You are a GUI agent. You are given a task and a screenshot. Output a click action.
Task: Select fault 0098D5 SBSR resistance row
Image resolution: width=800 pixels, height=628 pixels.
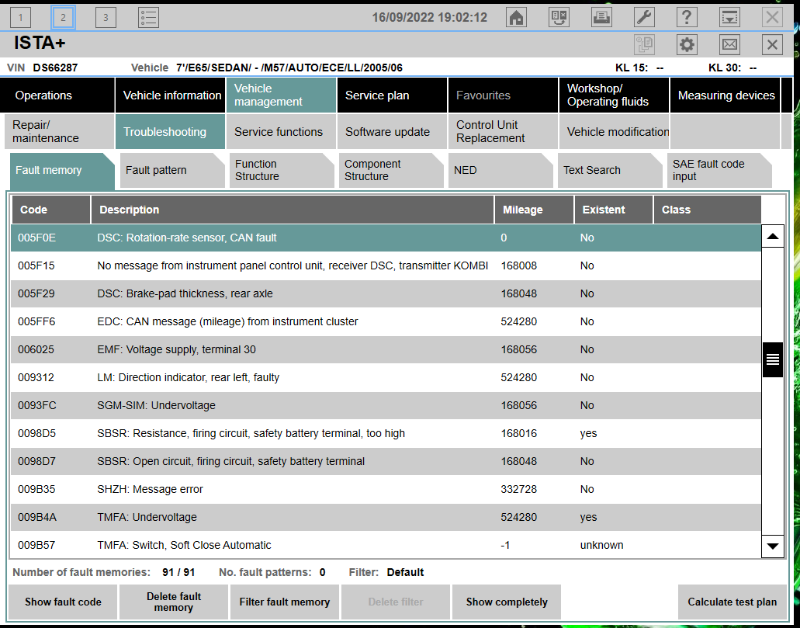click(x=386, y=434)
